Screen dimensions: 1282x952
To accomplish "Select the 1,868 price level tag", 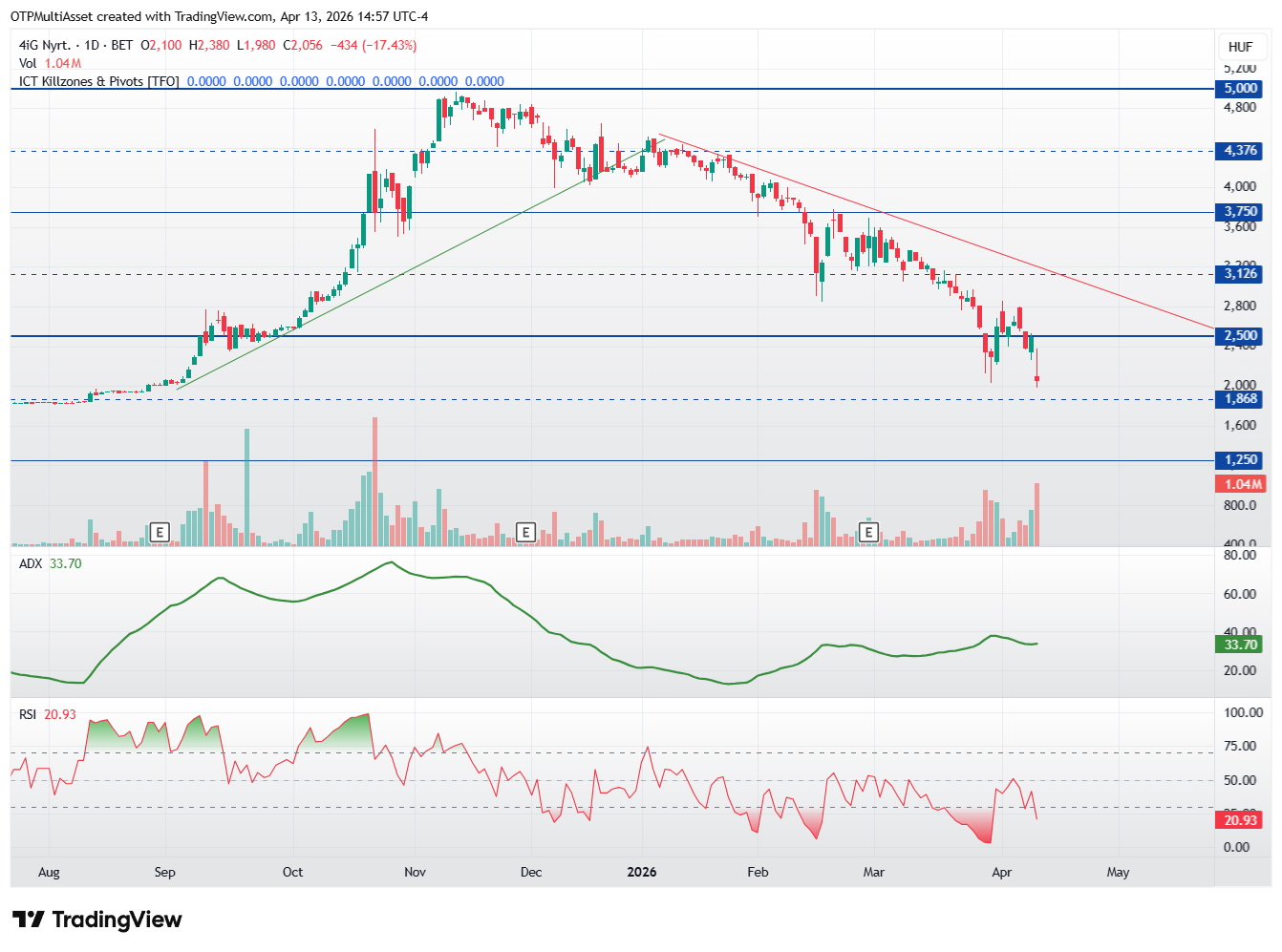I will (x=1240, y=399).
